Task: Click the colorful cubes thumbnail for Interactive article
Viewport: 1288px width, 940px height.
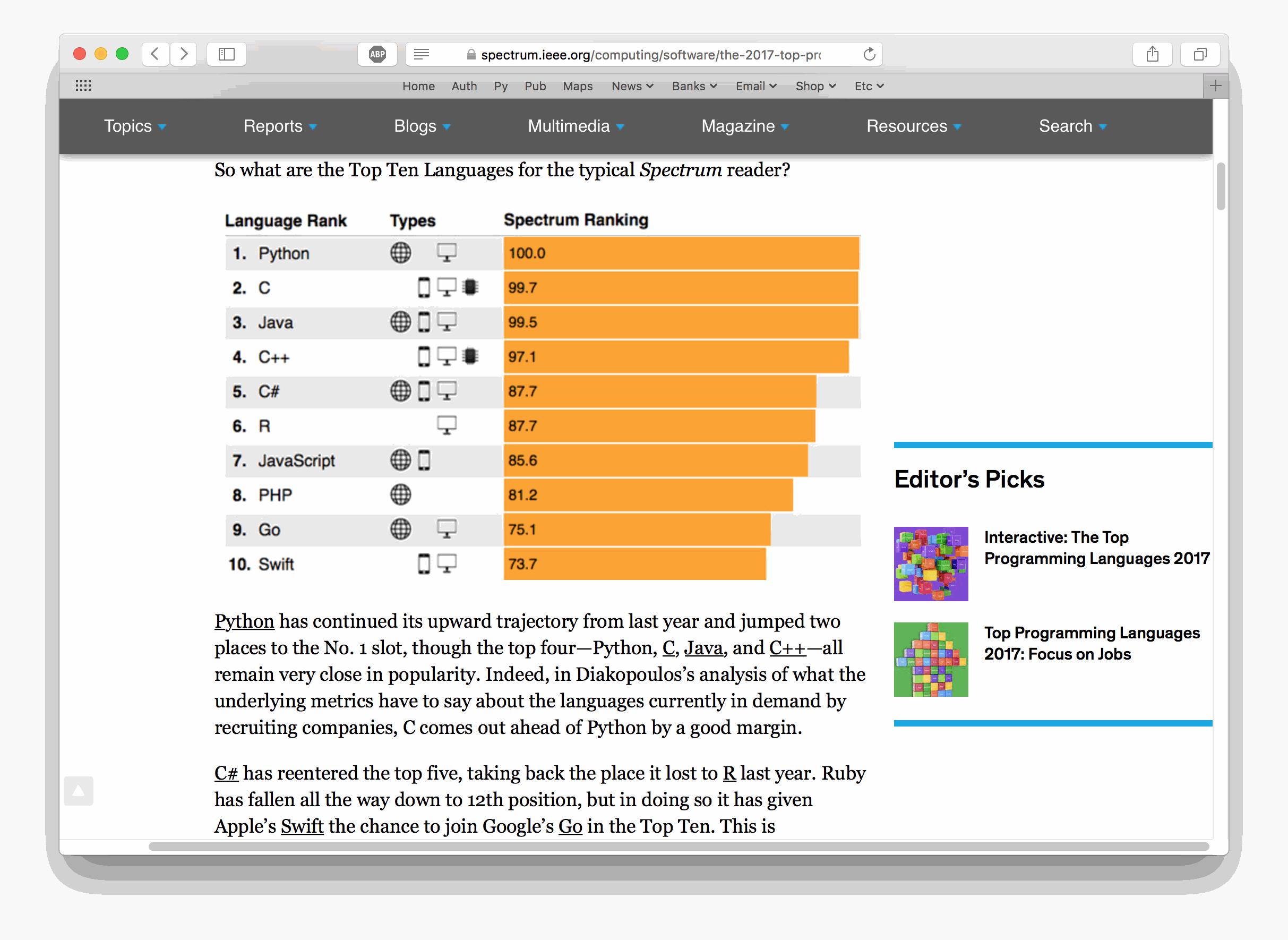Action: [x=931, y=564]
